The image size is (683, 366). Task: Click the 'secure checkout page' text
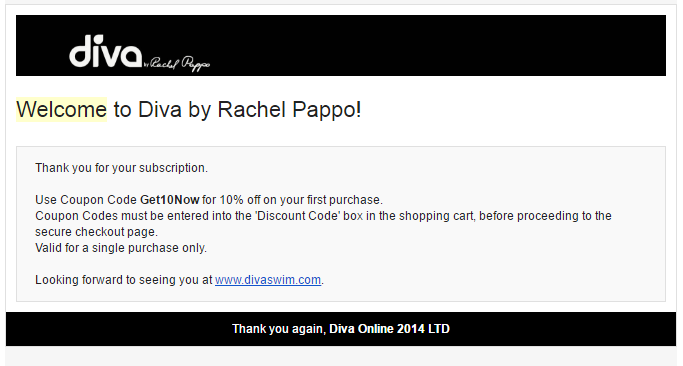pyautogui.click(x=96, y=232)
